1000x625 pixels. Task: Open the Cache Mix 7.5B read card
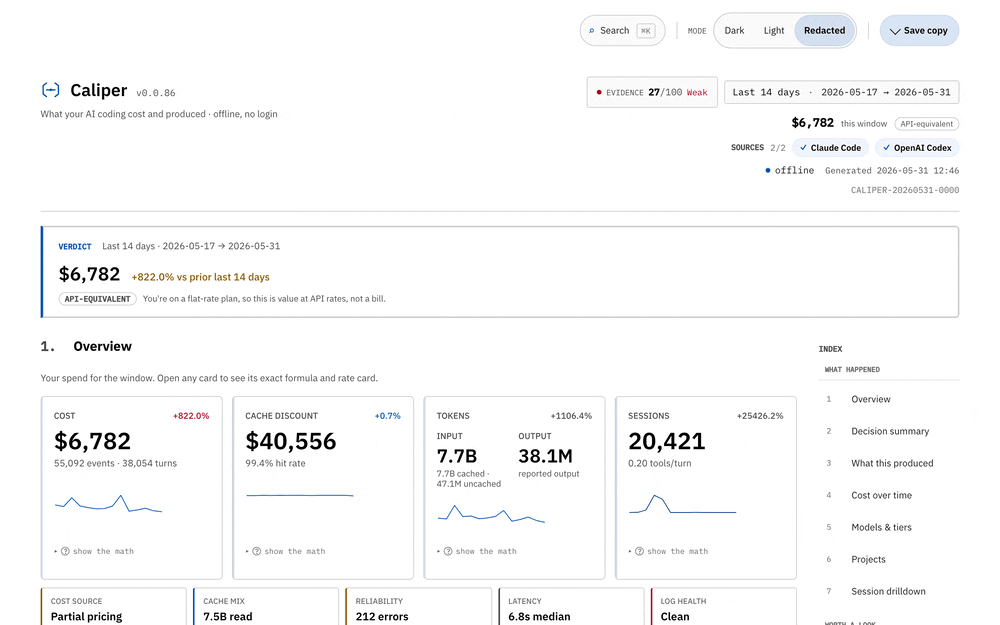coord(266,607)
